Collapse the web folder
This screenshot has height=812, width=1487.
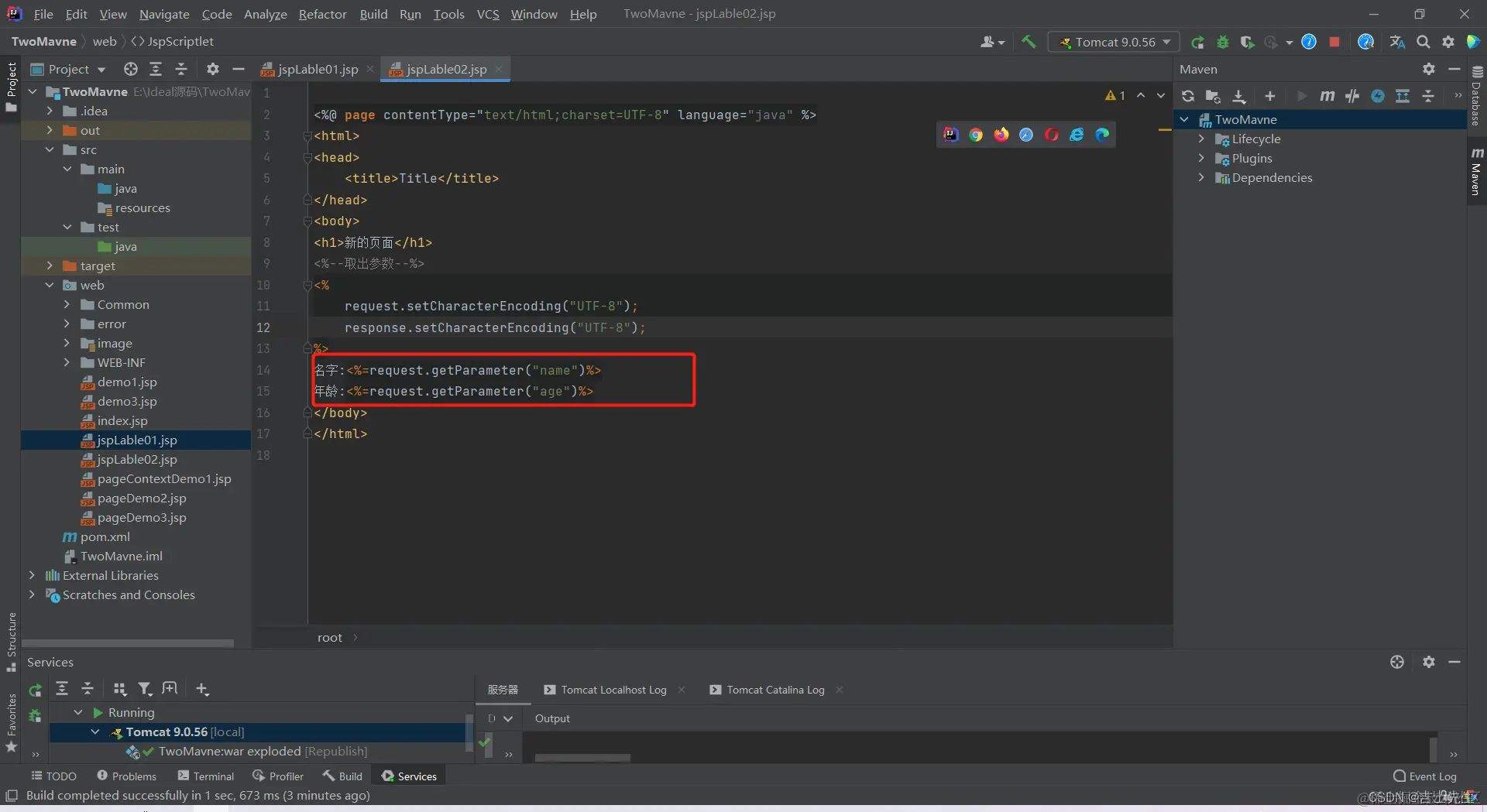[x=50, y=285]
